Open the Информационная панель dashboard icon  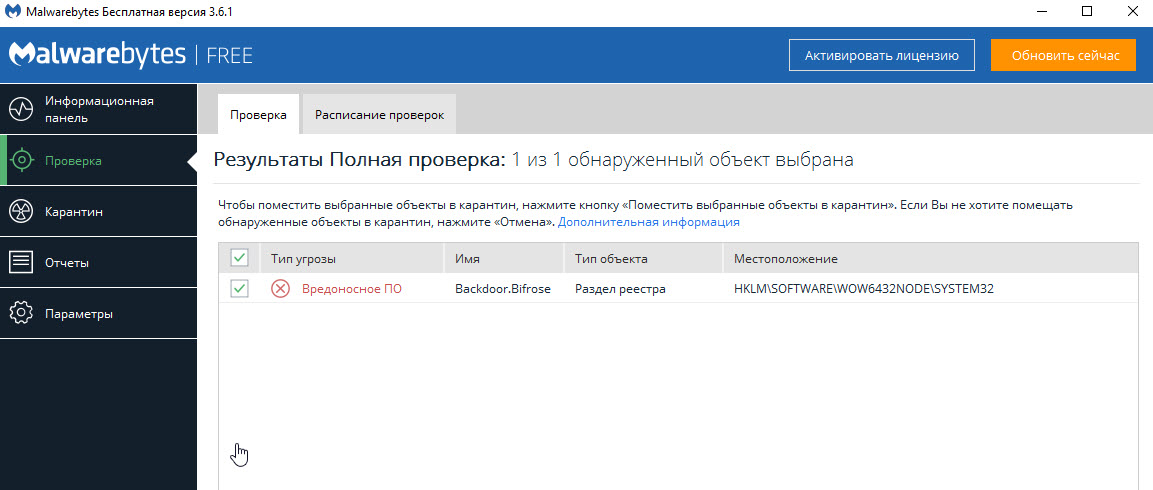(21, 109)
